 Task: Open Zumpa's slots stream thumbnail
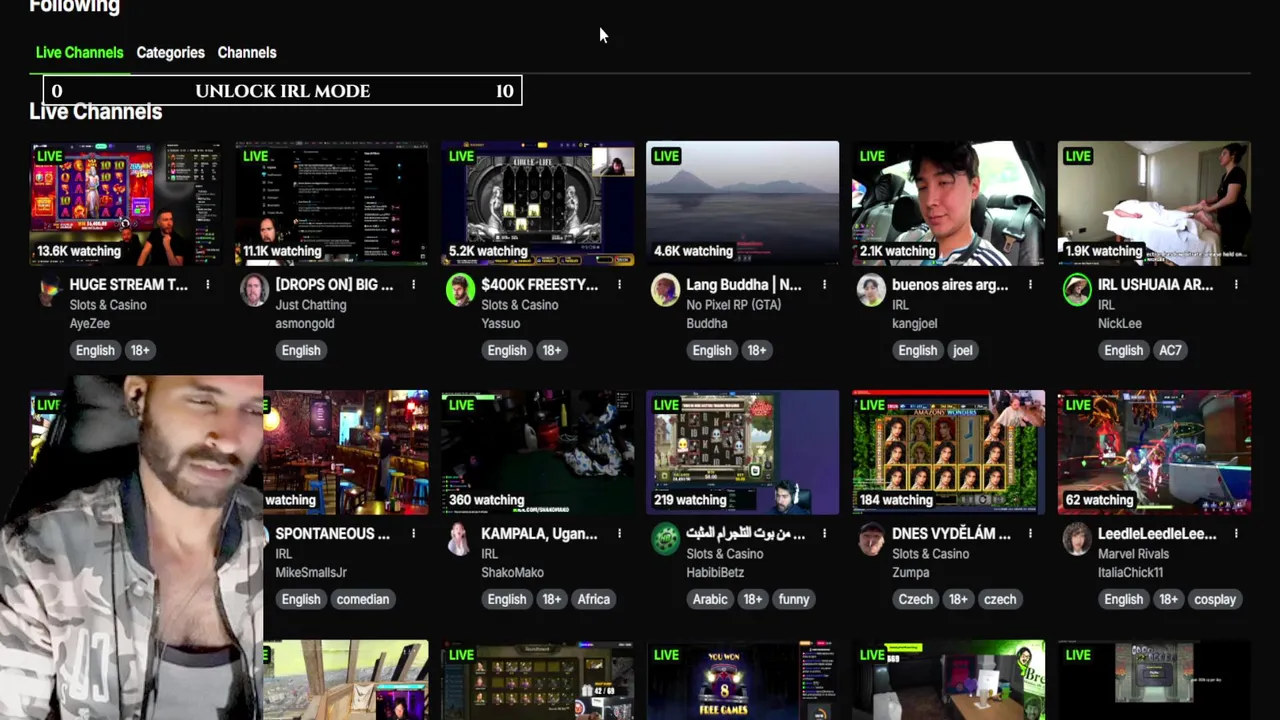pos(949,452)
